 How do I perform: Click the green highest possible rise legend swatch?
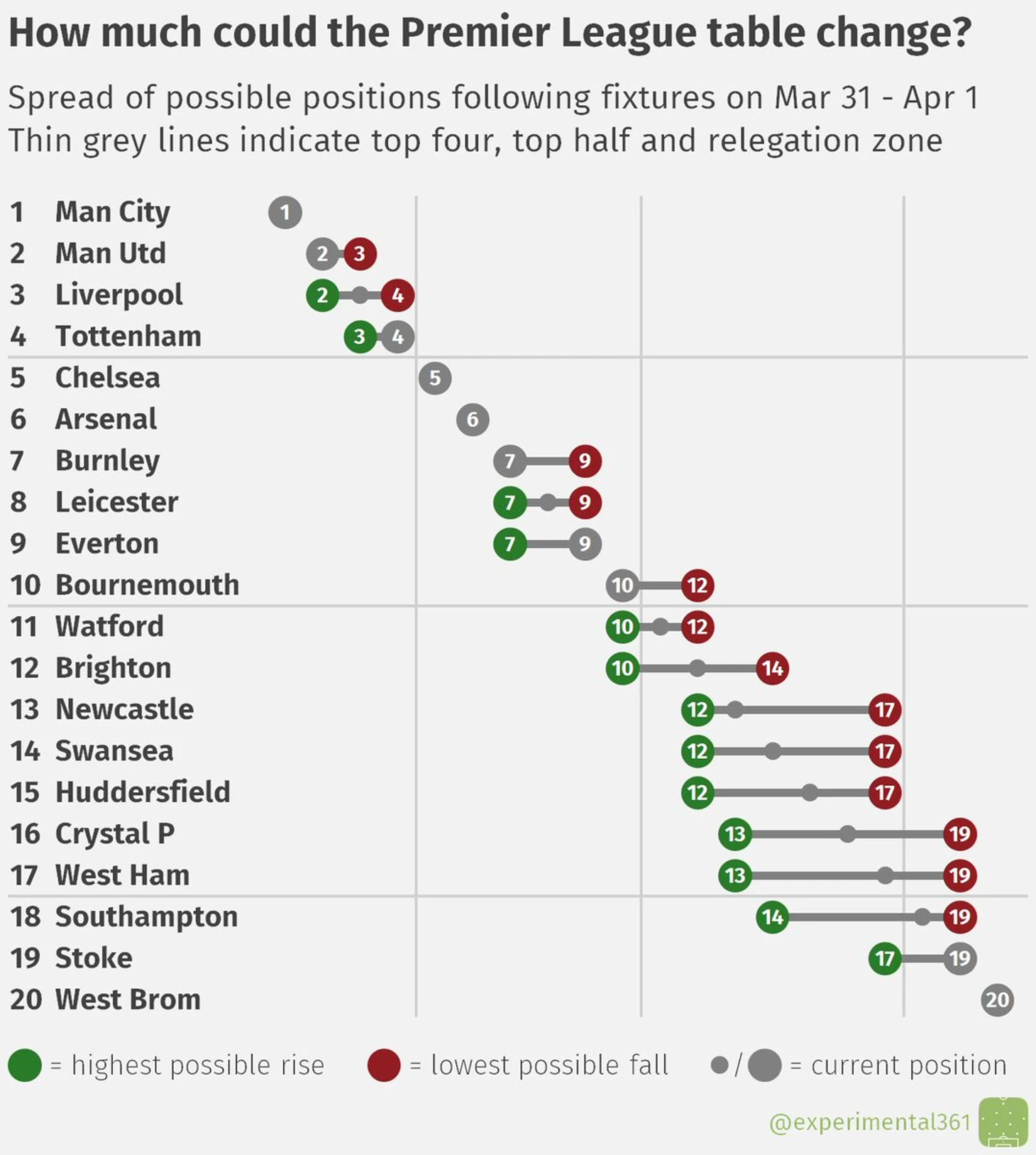25,1066
